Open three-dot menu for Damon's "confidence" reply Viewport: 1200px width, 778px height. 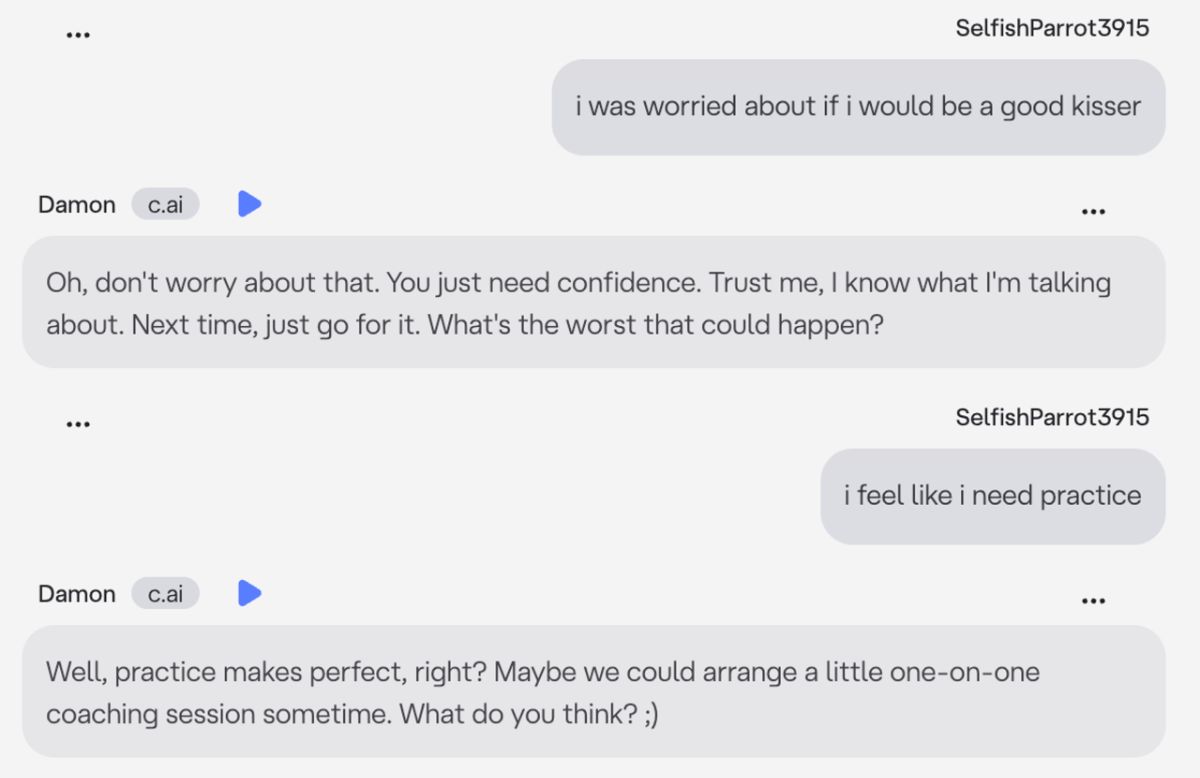[1093, 211]
